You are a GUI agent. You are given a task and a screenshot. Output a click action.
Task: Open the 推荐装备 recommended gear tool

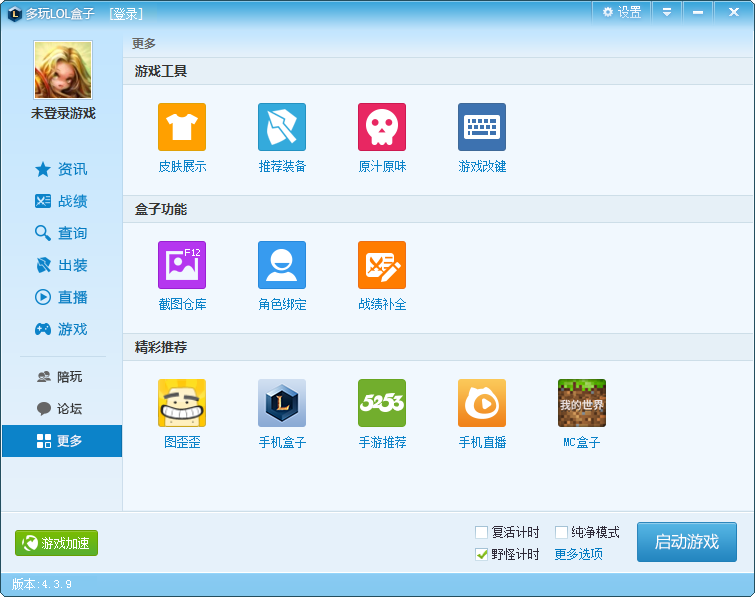tap(282, 128)
